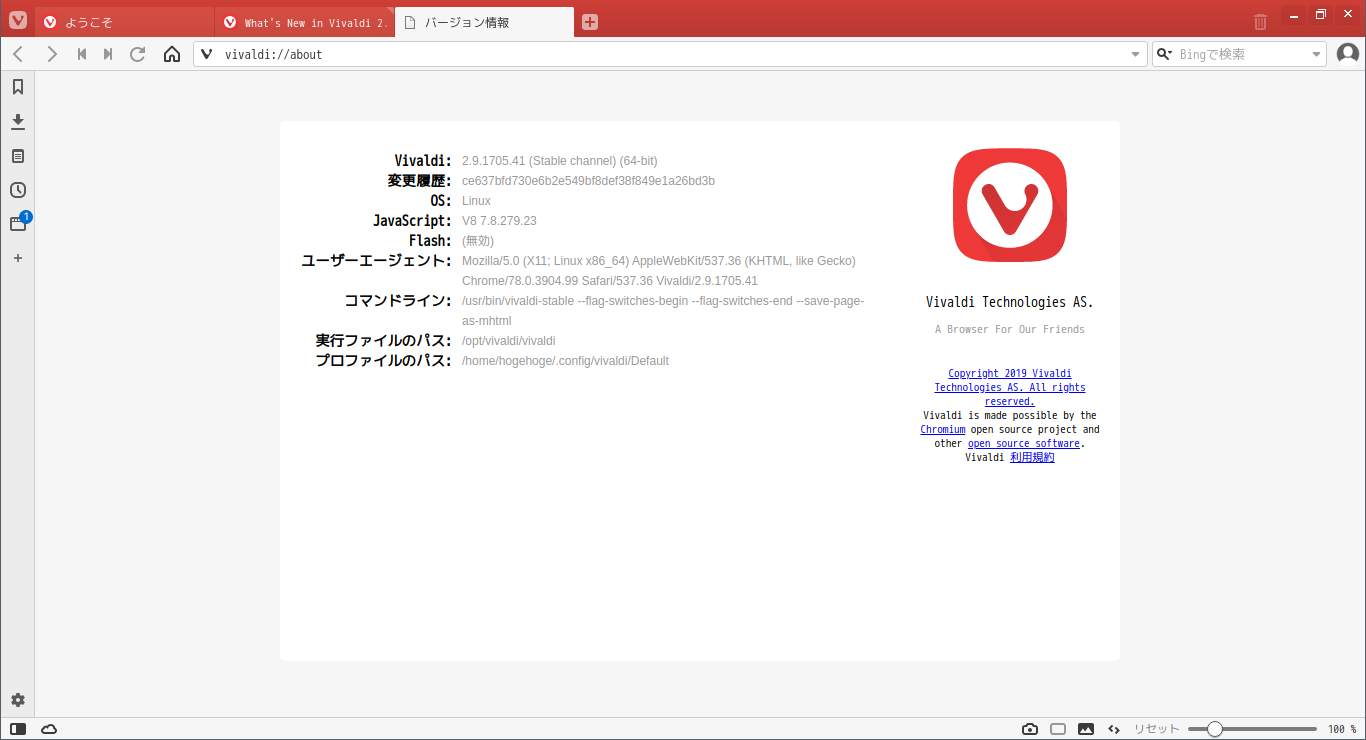Viewport: 1366px width, 740px height.
Task: Click the revision hash ce637bfd730e6b2e549bf8def38f849e1a26bd3b
Action: [x=588, y=181]
